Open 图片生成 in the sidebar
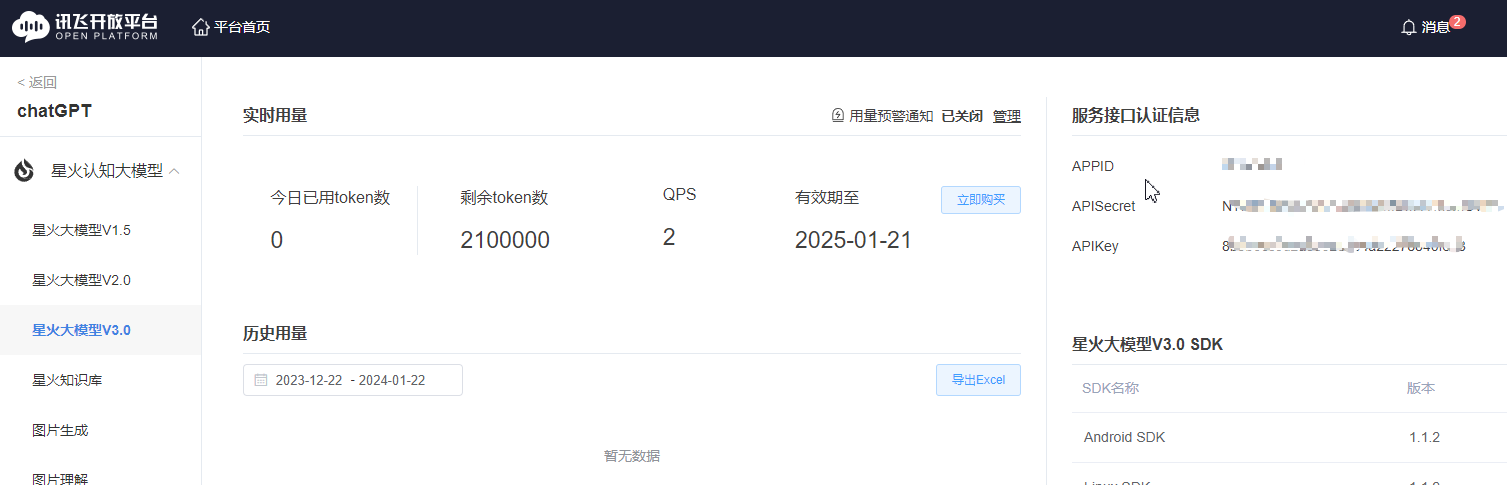1507x485 pixels. click(x=100, y=430)
